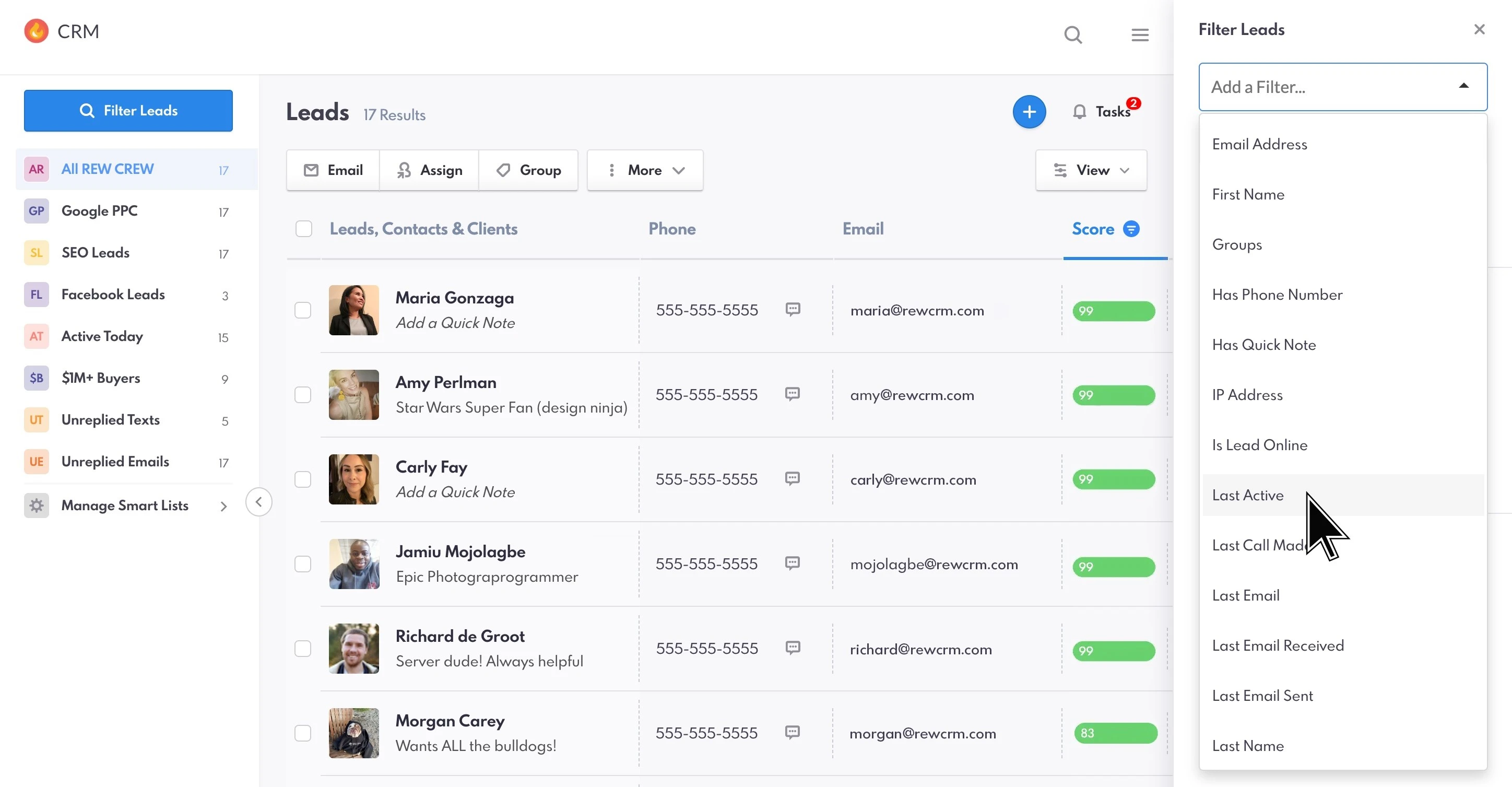
Task: Toggle the checkbox next to Maria Gonzaga
Action: coord(303,309)
